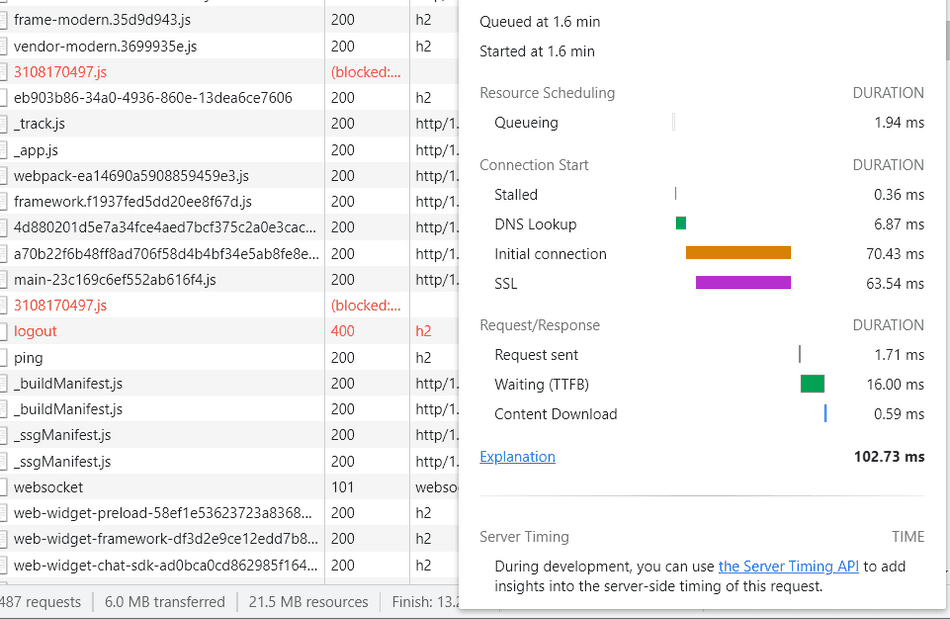The width and height of the screenshot is (950, 619).
Task: Click the main-23c169c6ef552ab616f4.js file icon
Action: click(6, 279)
